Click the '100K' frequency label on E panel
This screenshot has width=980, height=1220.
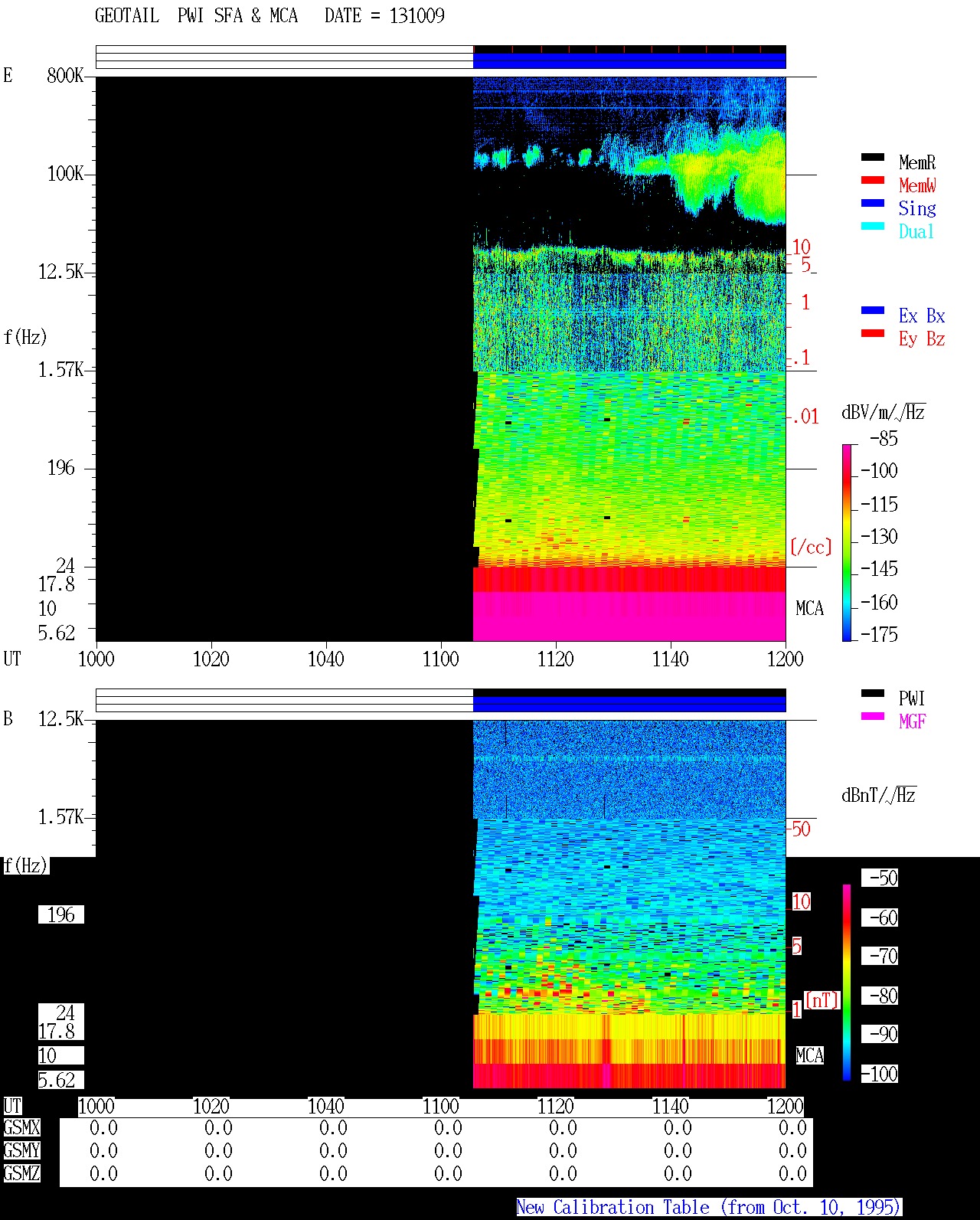tap(65, 173)
